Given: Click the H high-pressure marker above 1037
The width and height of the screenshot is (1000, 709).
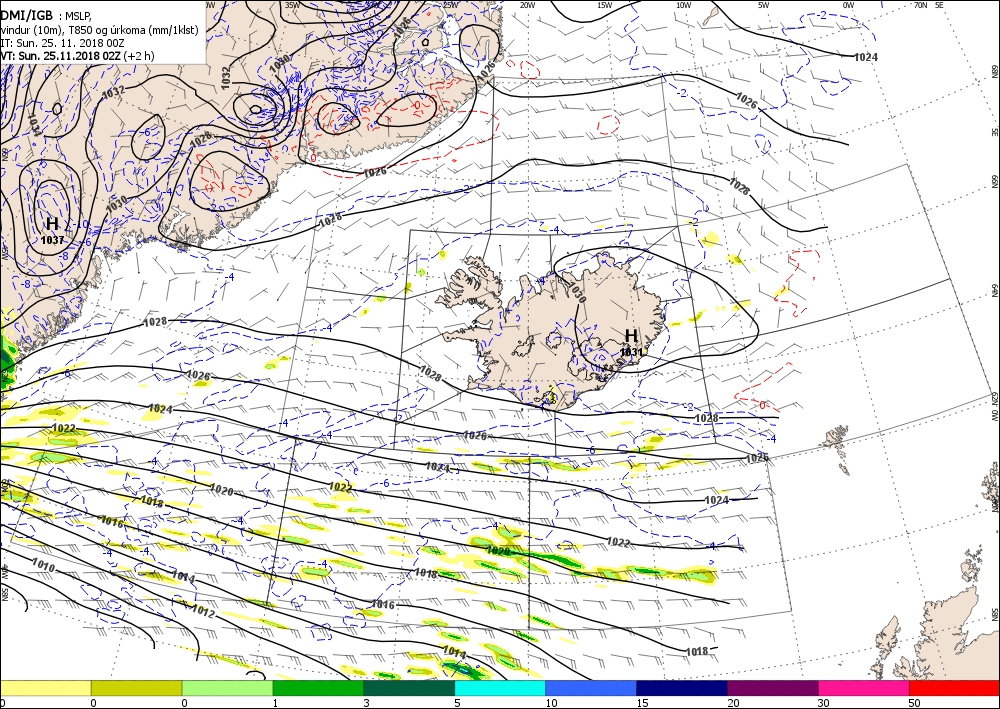Looking at the screenshot, I should coord(52,224).
